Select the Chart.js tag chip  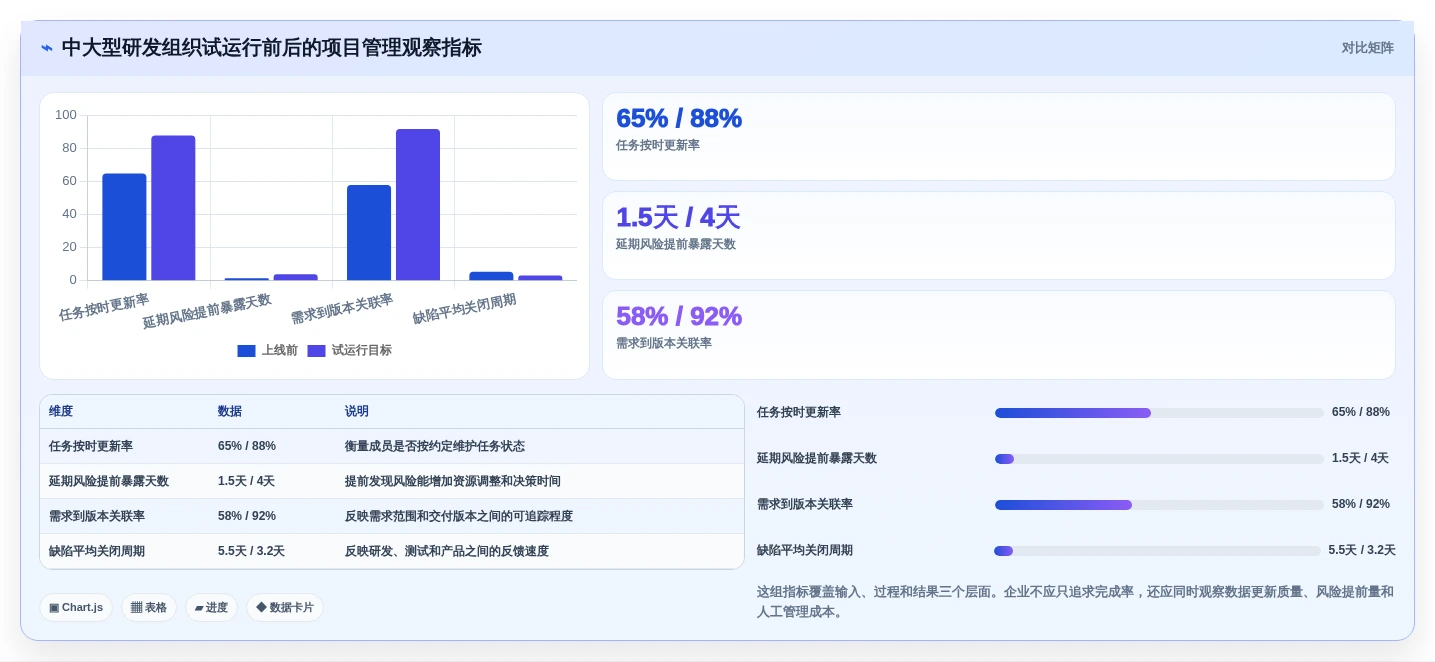(x=76, y=607)
